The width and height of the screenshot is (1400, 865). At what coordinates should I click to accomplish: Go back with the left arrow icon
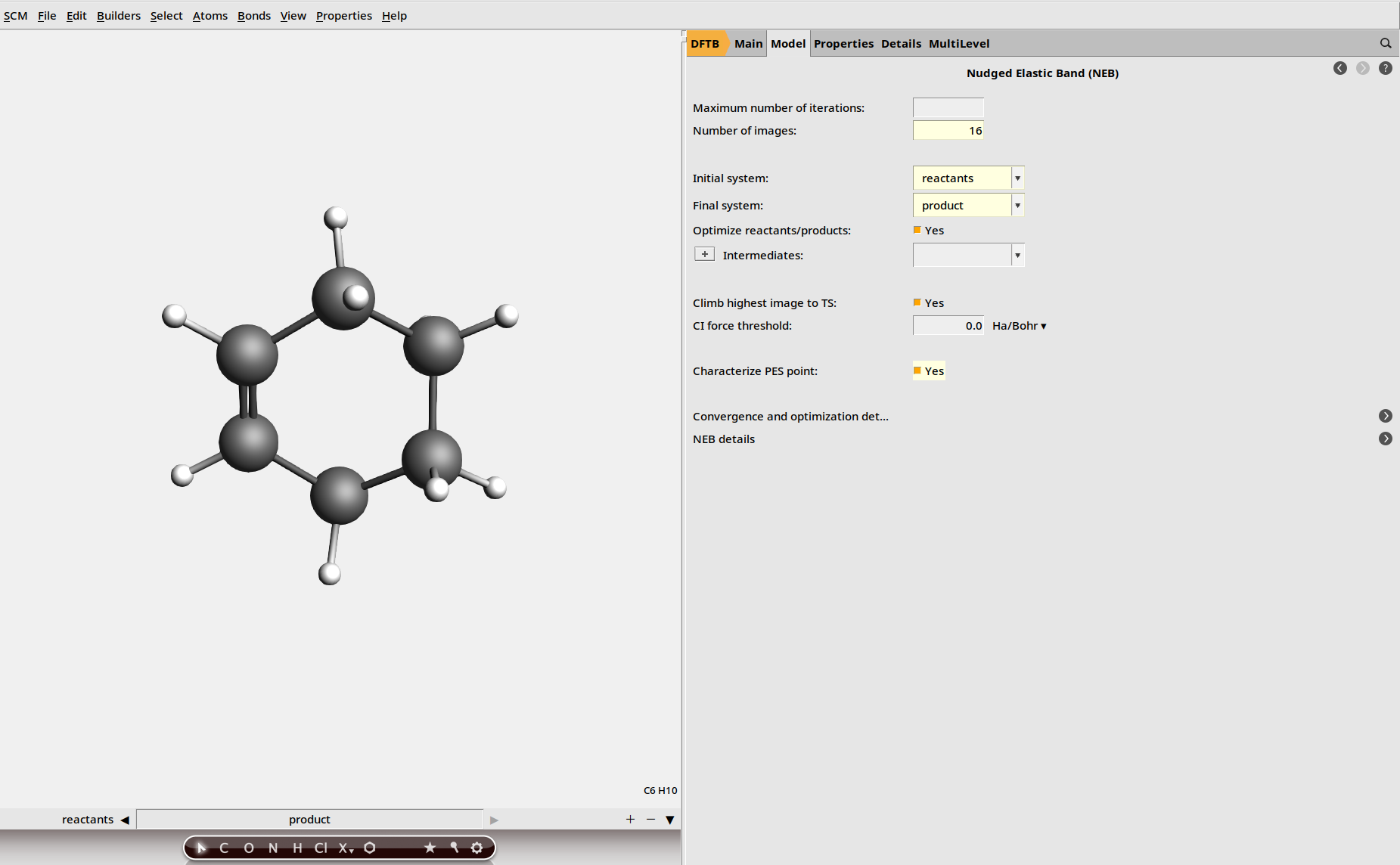coord(1339,68)
